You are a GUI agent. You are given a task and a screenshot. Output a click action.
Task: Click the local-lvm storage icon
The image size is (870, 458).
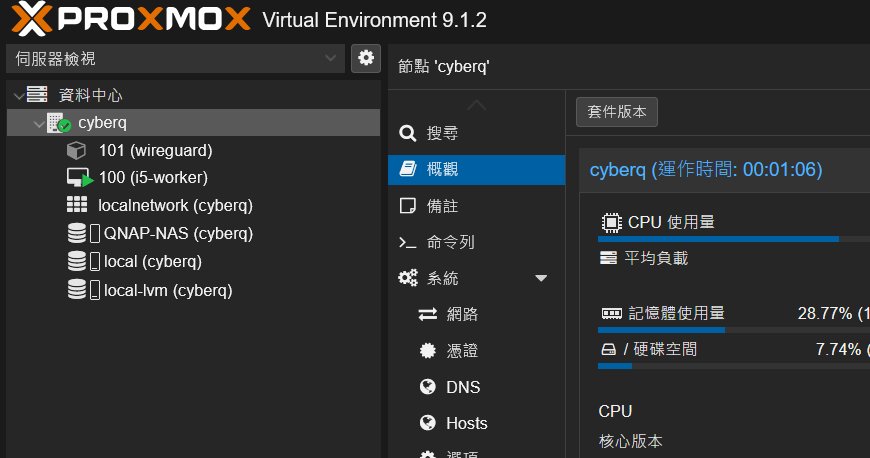[x=77, y=290]
